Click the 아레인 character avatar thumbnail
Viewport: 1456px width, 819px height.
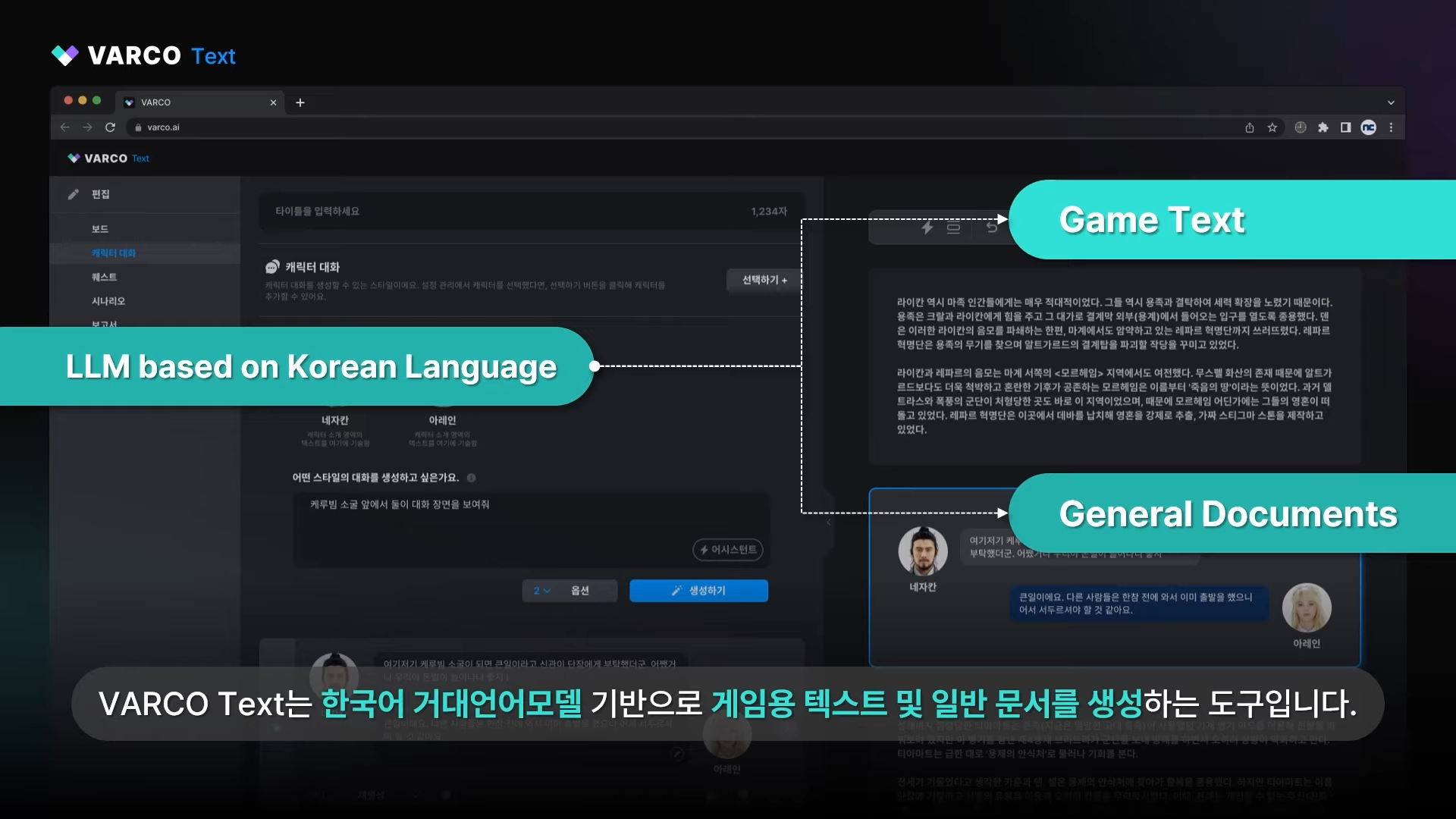pyautogui.click(x=1307, y=607)
